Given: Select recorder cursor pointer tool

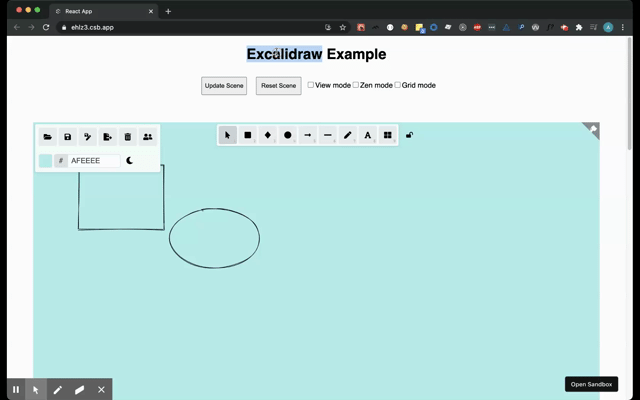Looking at the screenshot, I should [36, 389].
